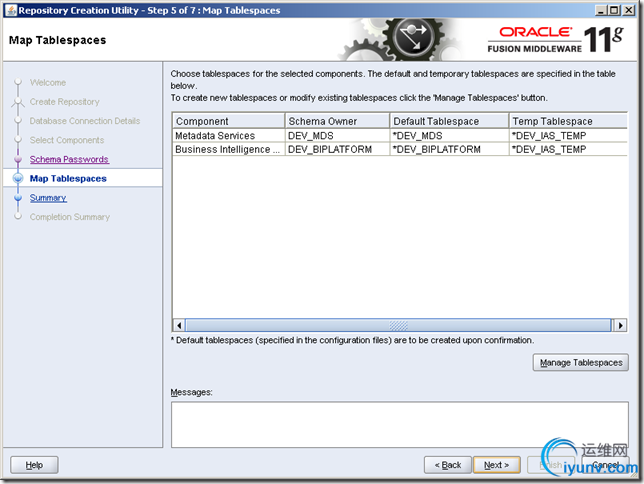Click the Select Components step
Screen dimensions: 644x484
point(67,140)
